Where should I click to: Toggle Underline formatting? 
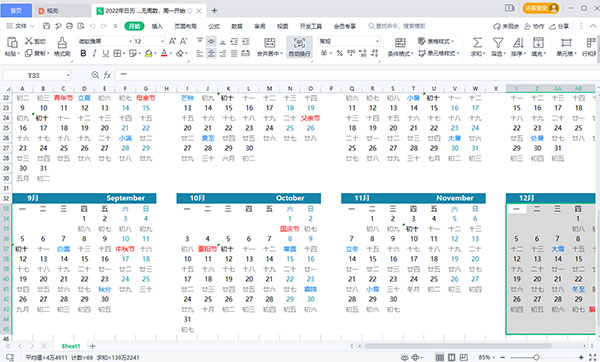[x=106, y=53]
